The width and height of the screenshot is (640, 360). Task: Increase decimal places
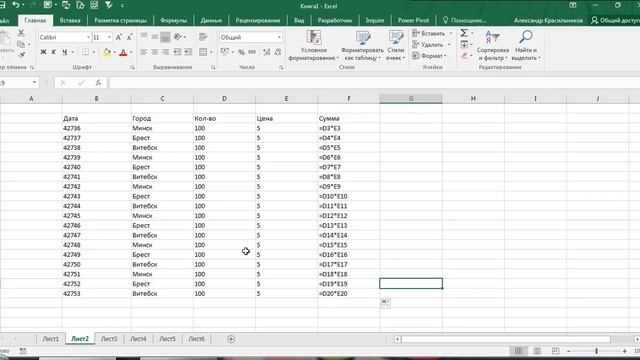267,52
